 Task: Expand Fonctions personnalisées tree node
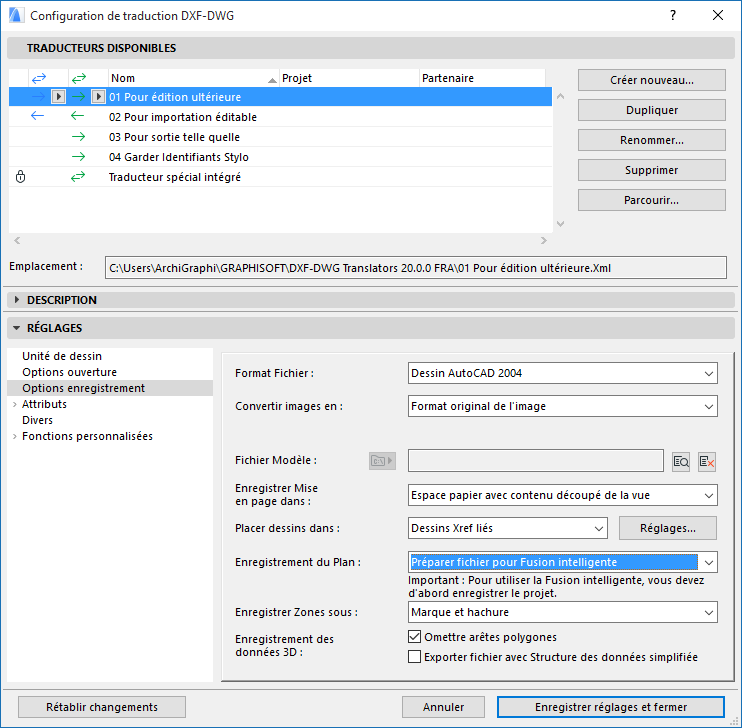[x=15, y=436]
